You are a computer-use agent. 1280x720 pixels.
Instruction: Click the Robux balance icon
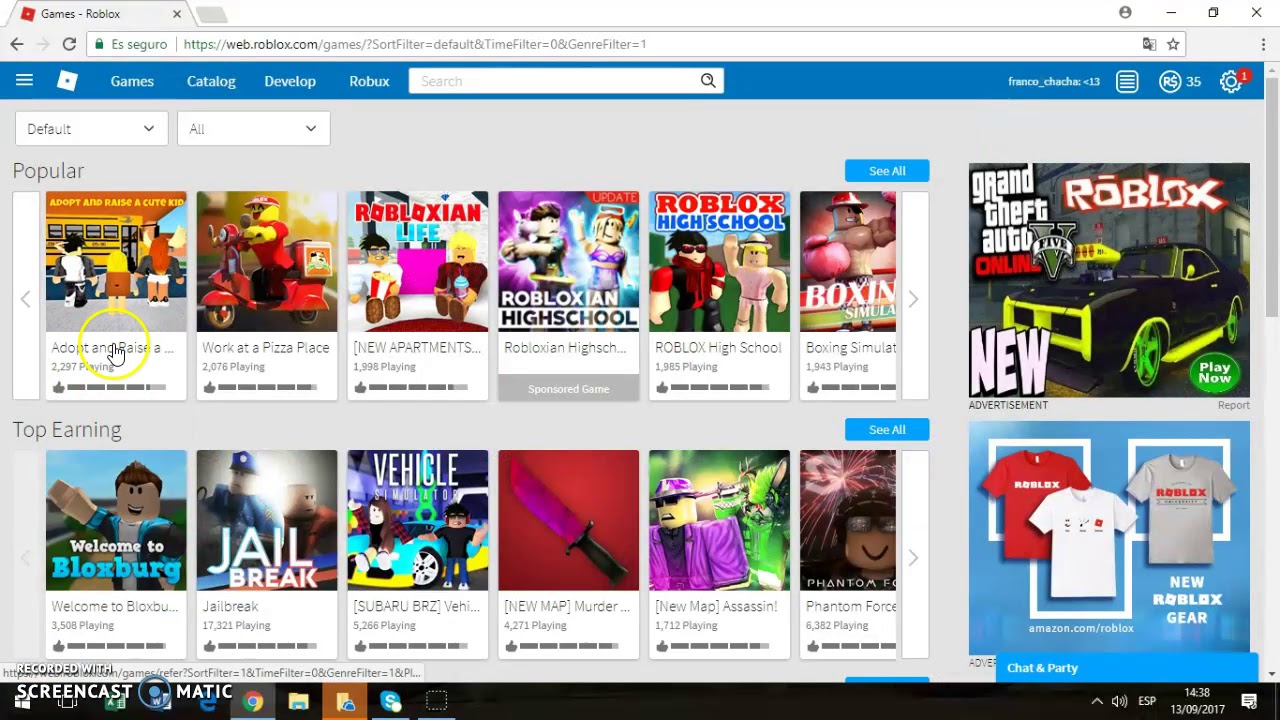point(1170,82)
